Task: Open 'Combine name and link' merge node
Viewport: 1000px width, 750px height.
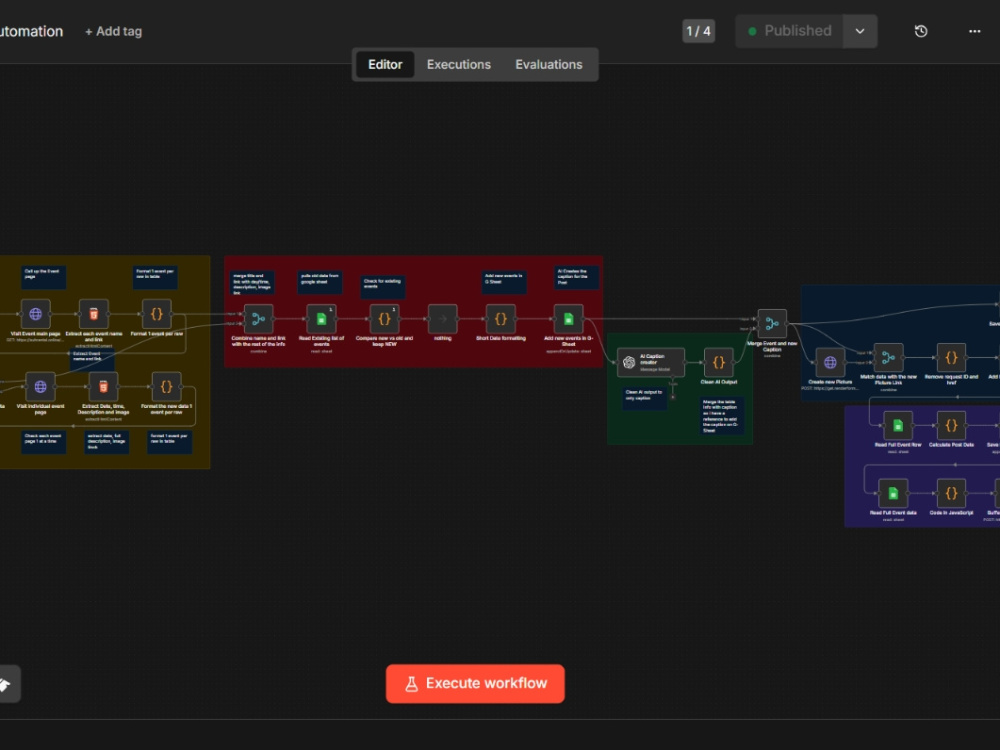Action: tap(258, 319)
